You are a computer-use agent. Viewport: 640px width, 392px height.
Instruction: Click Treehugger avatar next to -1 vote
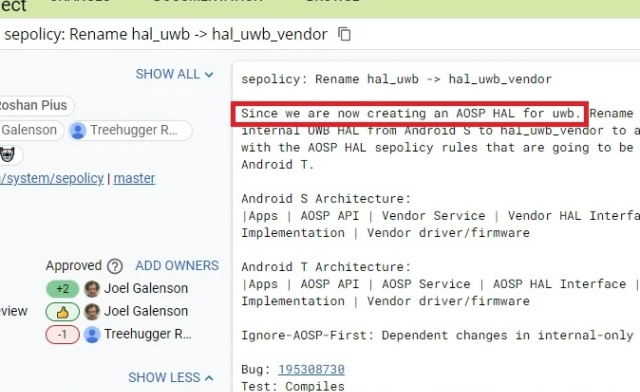pos(92,335)
